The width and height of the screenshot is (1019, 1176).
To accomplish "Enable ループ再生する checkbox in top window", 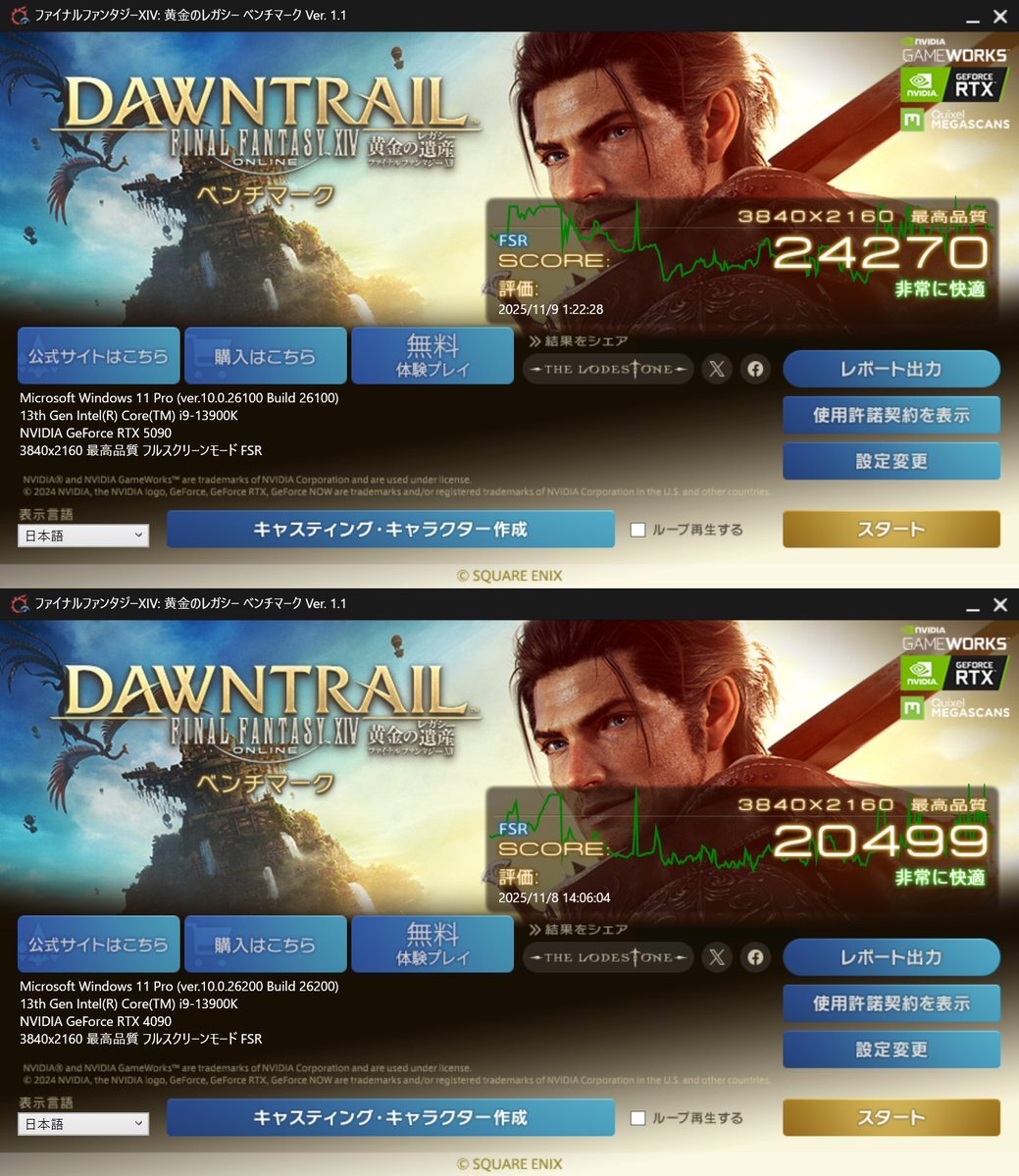I will [x=638, y=530].
